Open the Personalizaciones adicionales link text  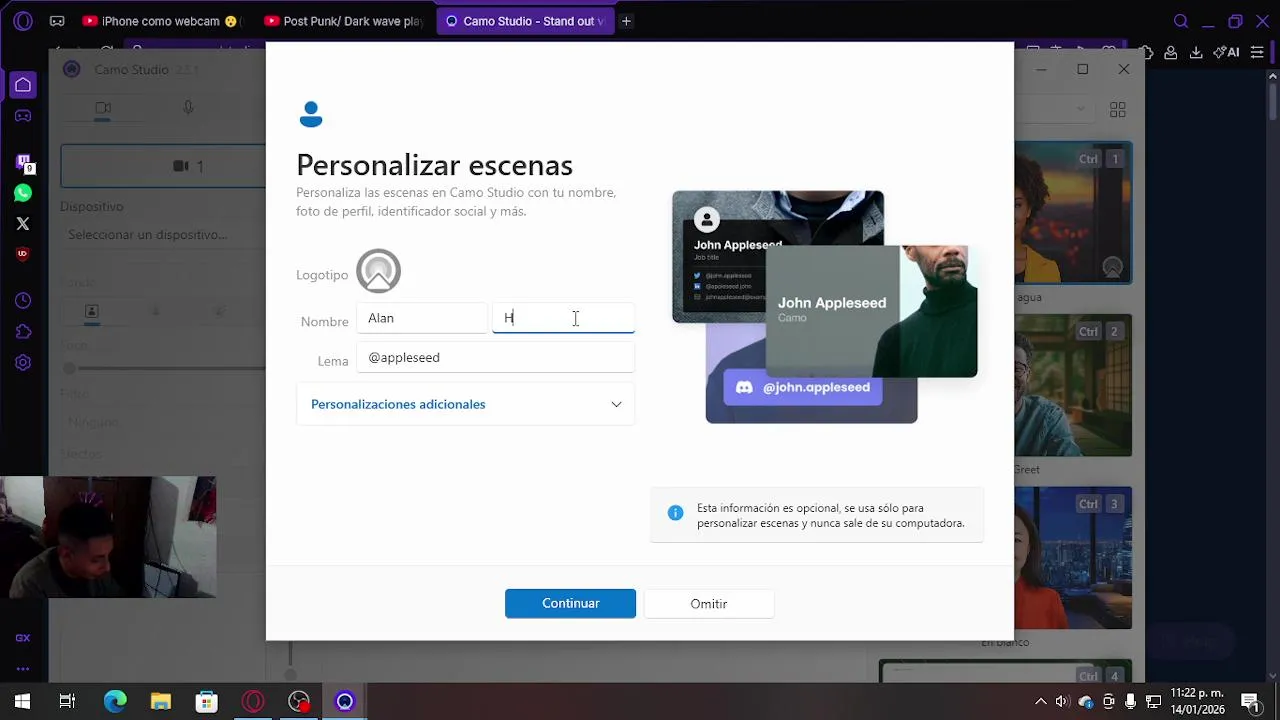coord(398,404)
